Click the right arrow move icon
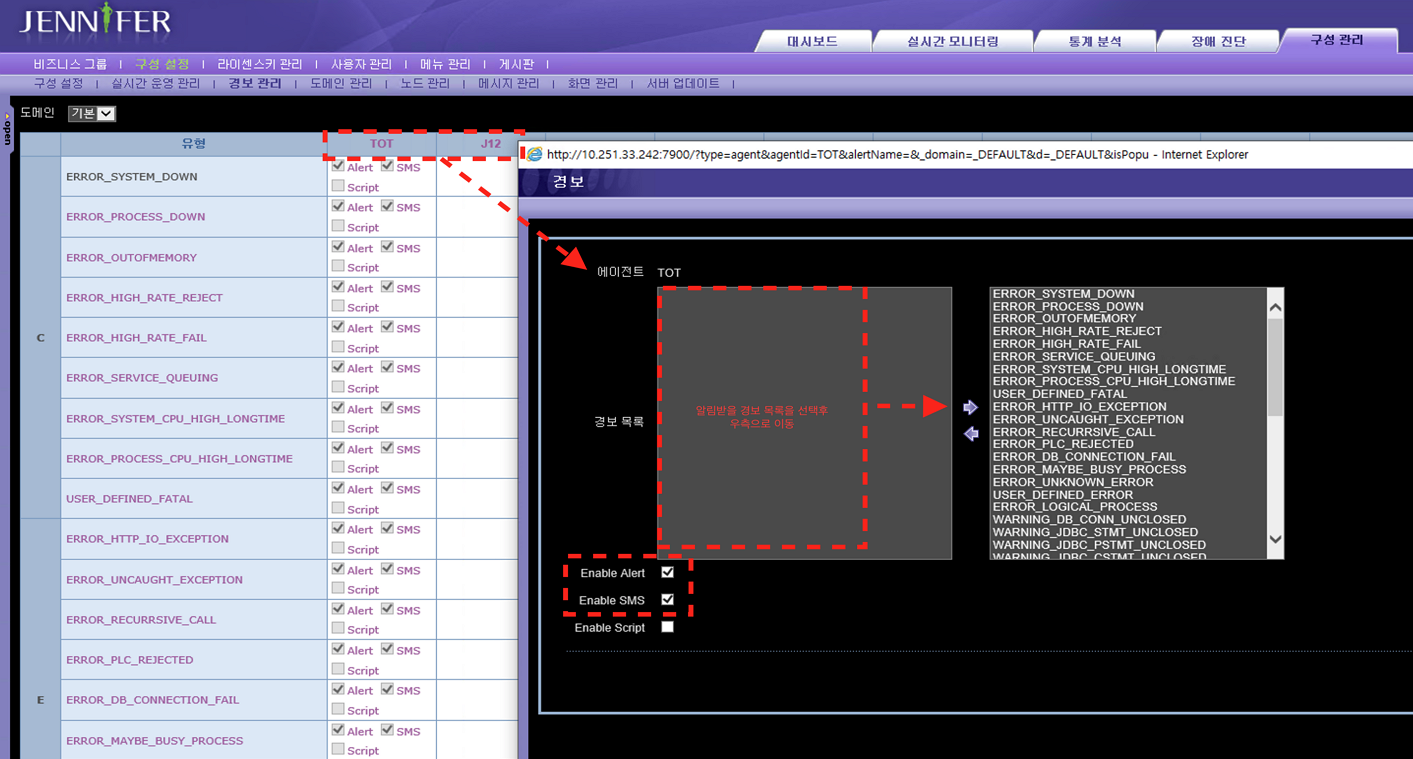This screenshot has height=759, width=1413. 970,408
